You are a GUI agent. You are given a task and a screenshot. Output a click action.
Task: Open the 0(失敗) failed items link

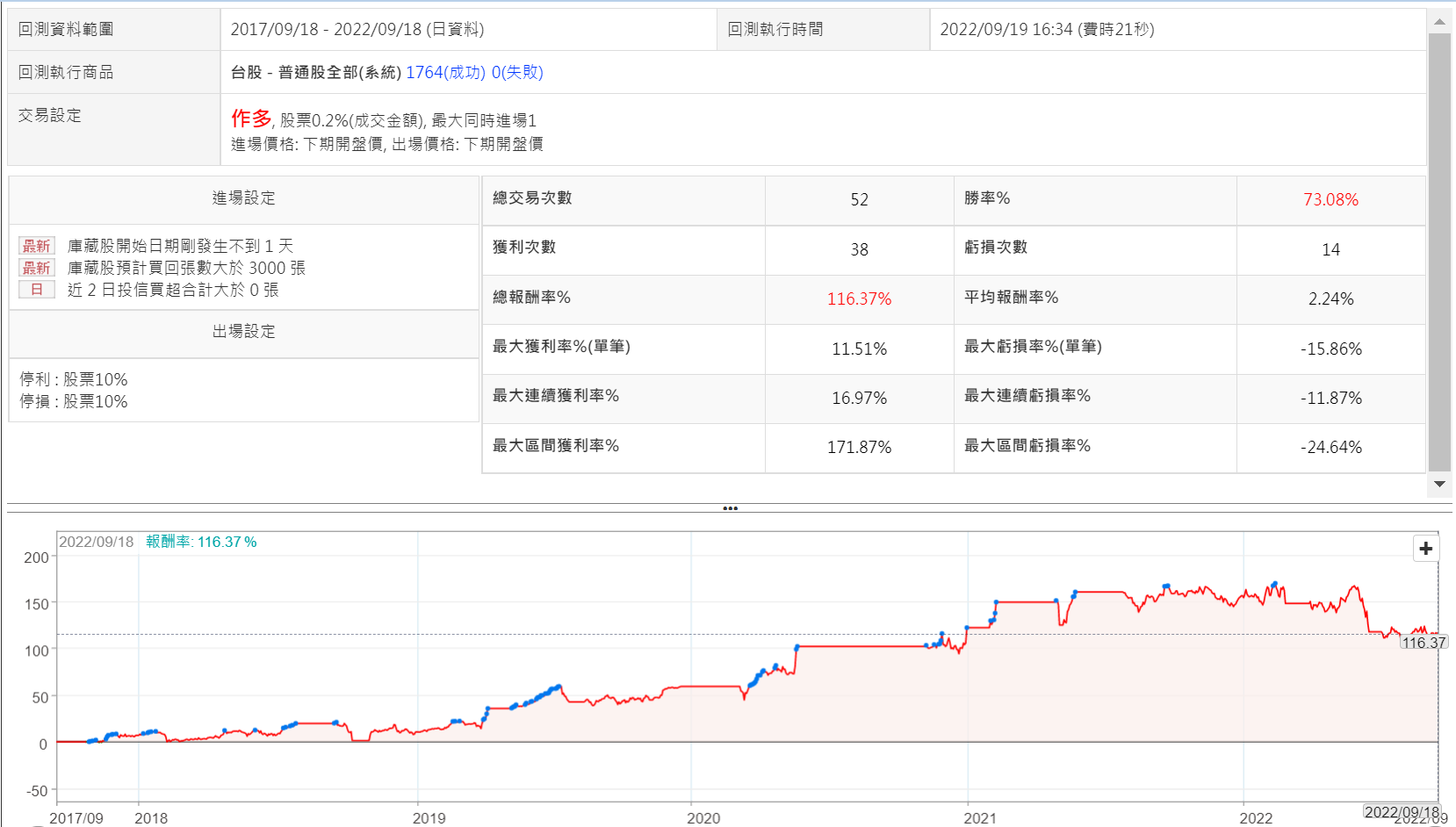click(x=517, y=72)
